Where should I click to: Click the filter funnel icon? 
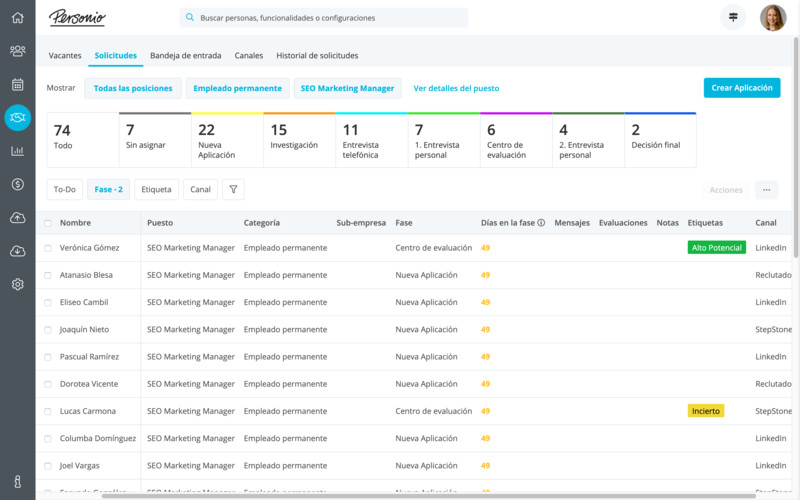coord(232,189)
